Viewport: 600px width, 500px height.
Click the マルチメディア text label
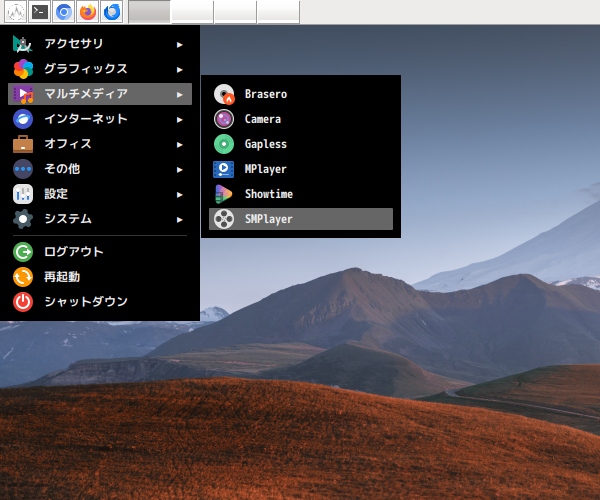coord(86,94)
